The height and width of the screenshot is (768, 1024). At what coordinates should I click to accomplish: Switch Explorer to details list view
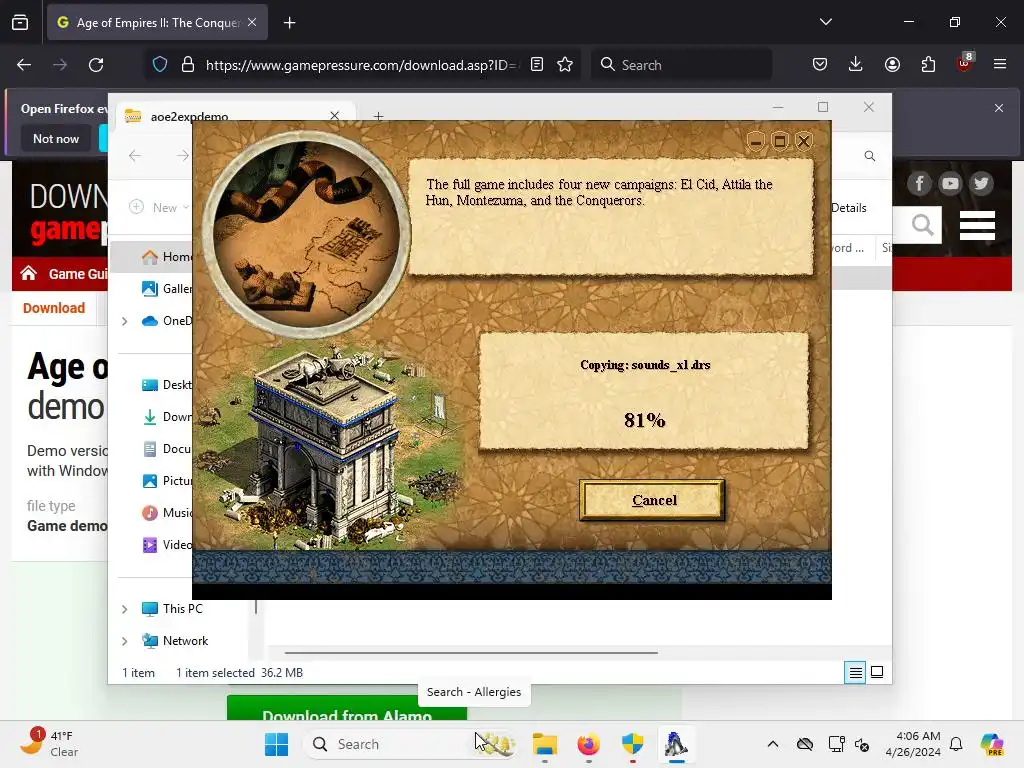tap(855, 672)
